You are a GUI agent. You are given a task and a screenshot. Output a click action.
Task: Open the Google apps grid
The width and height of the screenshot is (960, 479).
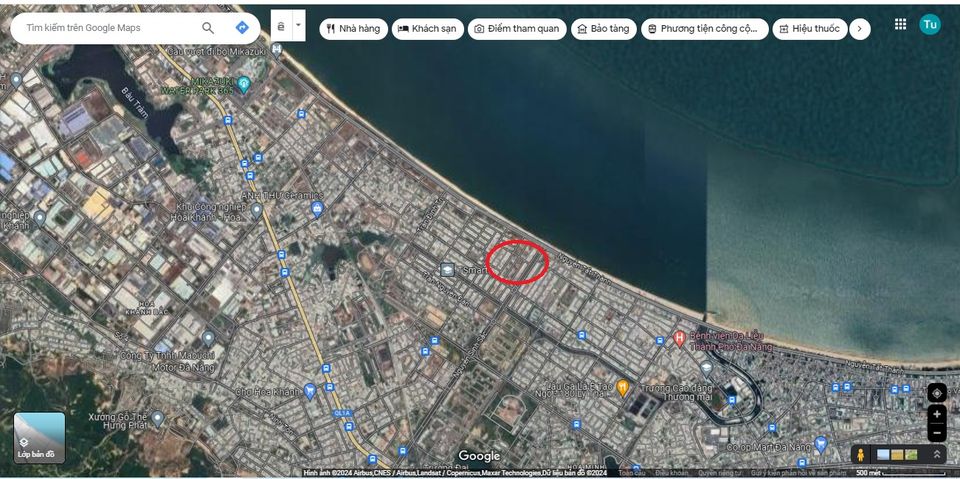coord(900,24)
